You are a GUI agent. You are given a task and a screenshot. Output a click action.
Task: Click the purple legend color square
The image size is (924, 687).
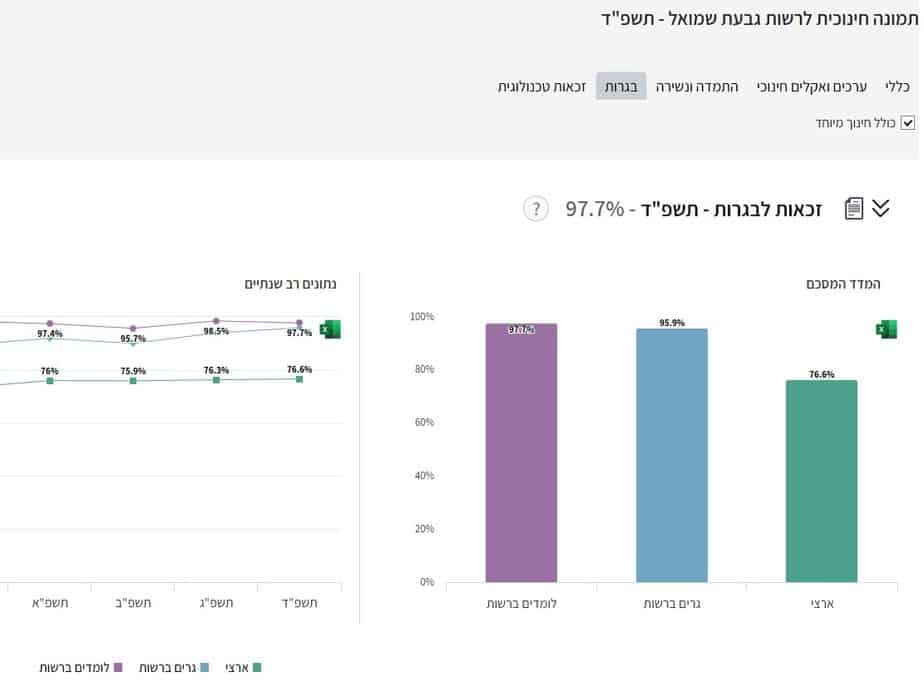pyautogui.click(x=116, y=667)
